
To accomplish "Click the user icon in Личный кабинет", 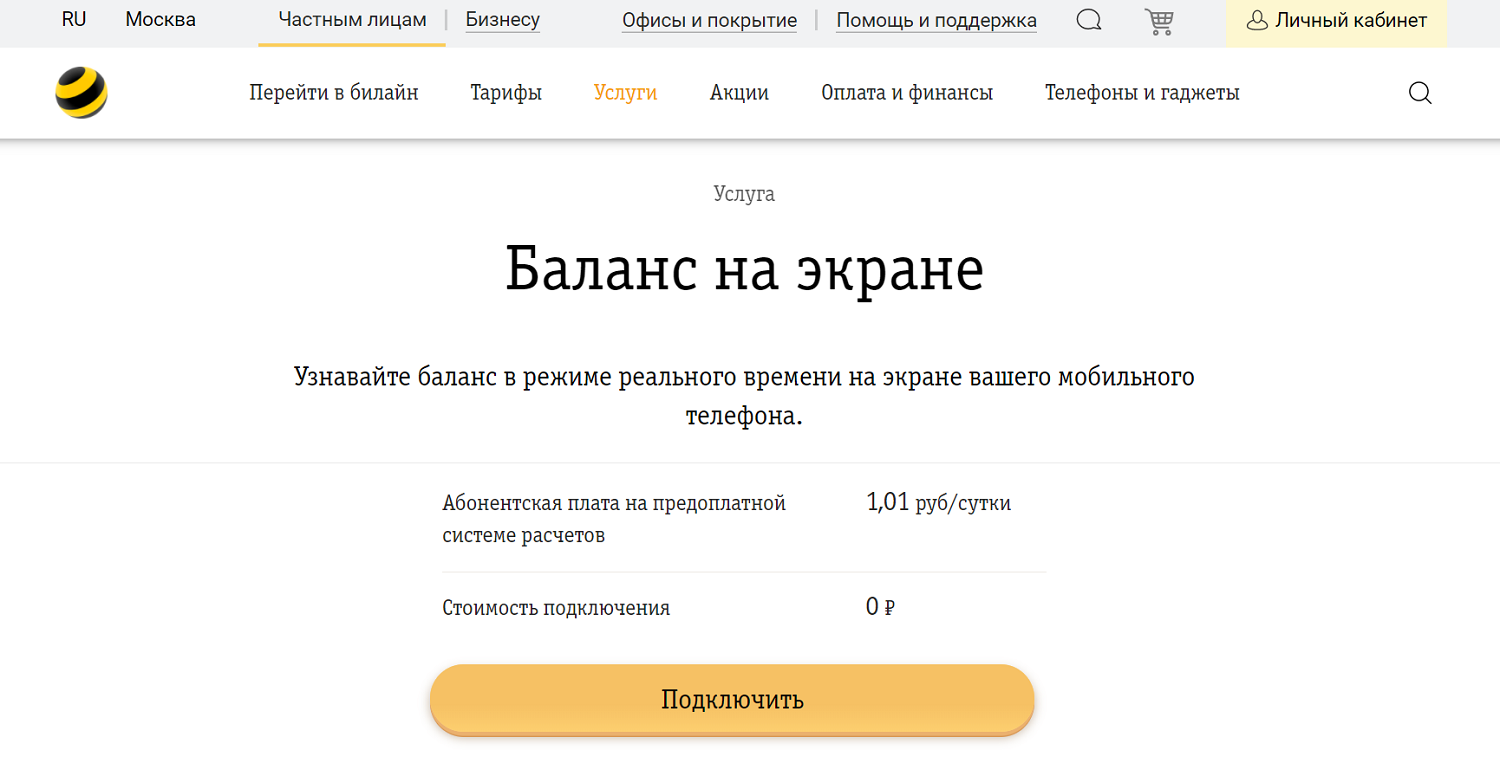I will pos(1257,20).
